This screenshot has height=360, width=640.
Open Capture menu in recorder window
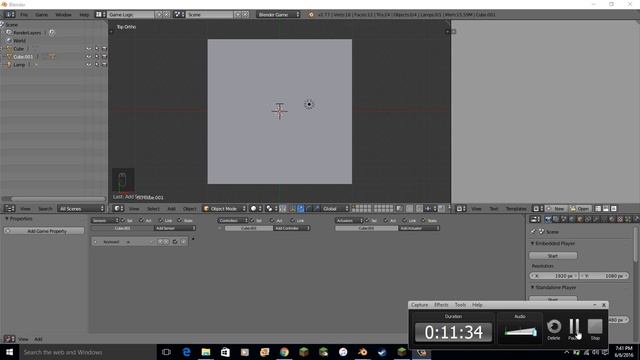point(419,305)
